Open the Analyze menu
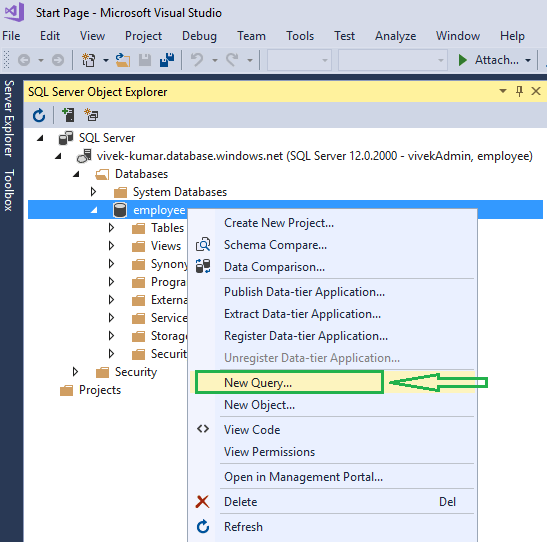 coord(395,36)
